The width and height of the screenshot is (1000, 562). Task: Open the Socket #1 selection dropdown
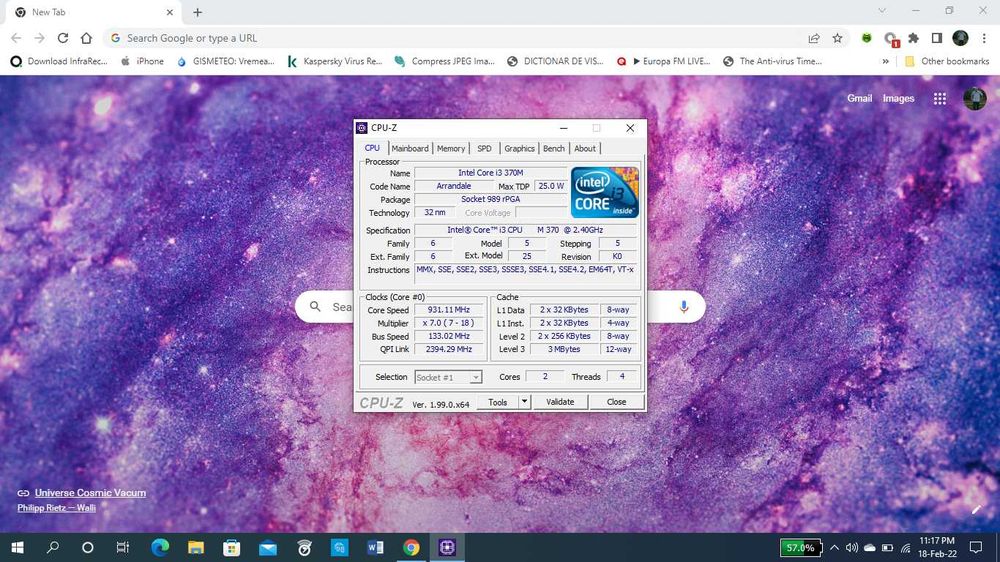pos(448,377)
